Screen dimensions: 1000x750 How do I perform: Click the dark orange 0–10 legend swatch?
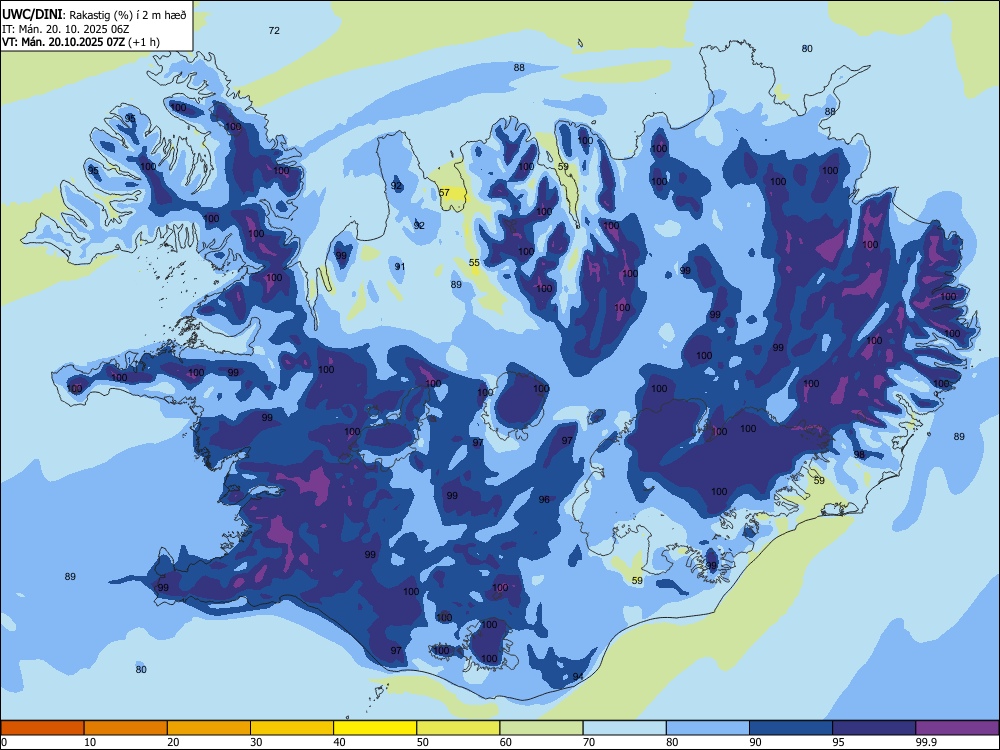click(x=42, y=728)
